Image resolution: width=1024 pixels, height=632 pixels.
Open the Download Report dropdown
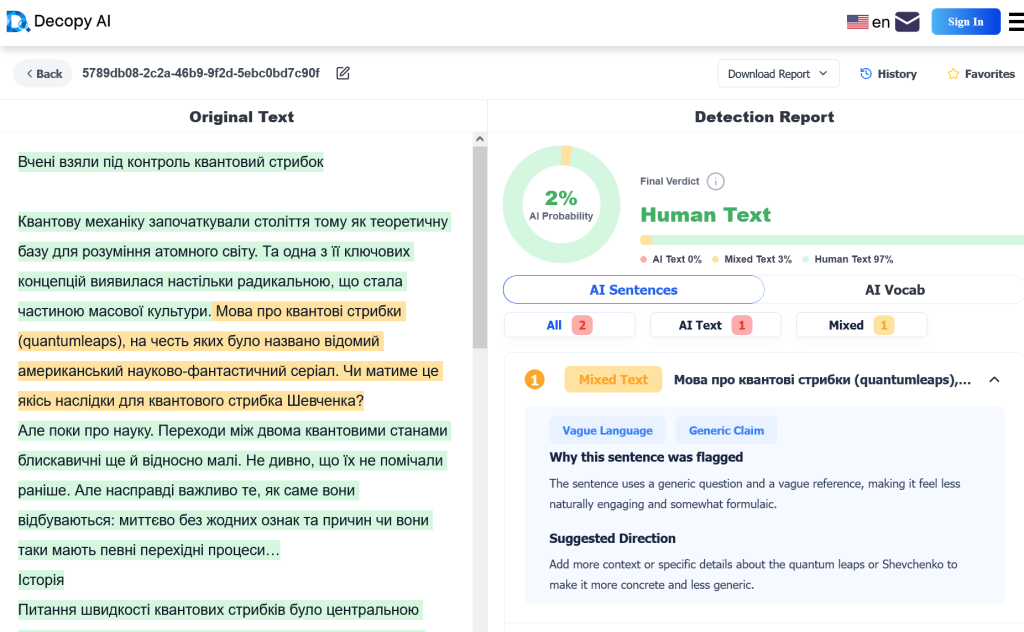click(778, 74)
